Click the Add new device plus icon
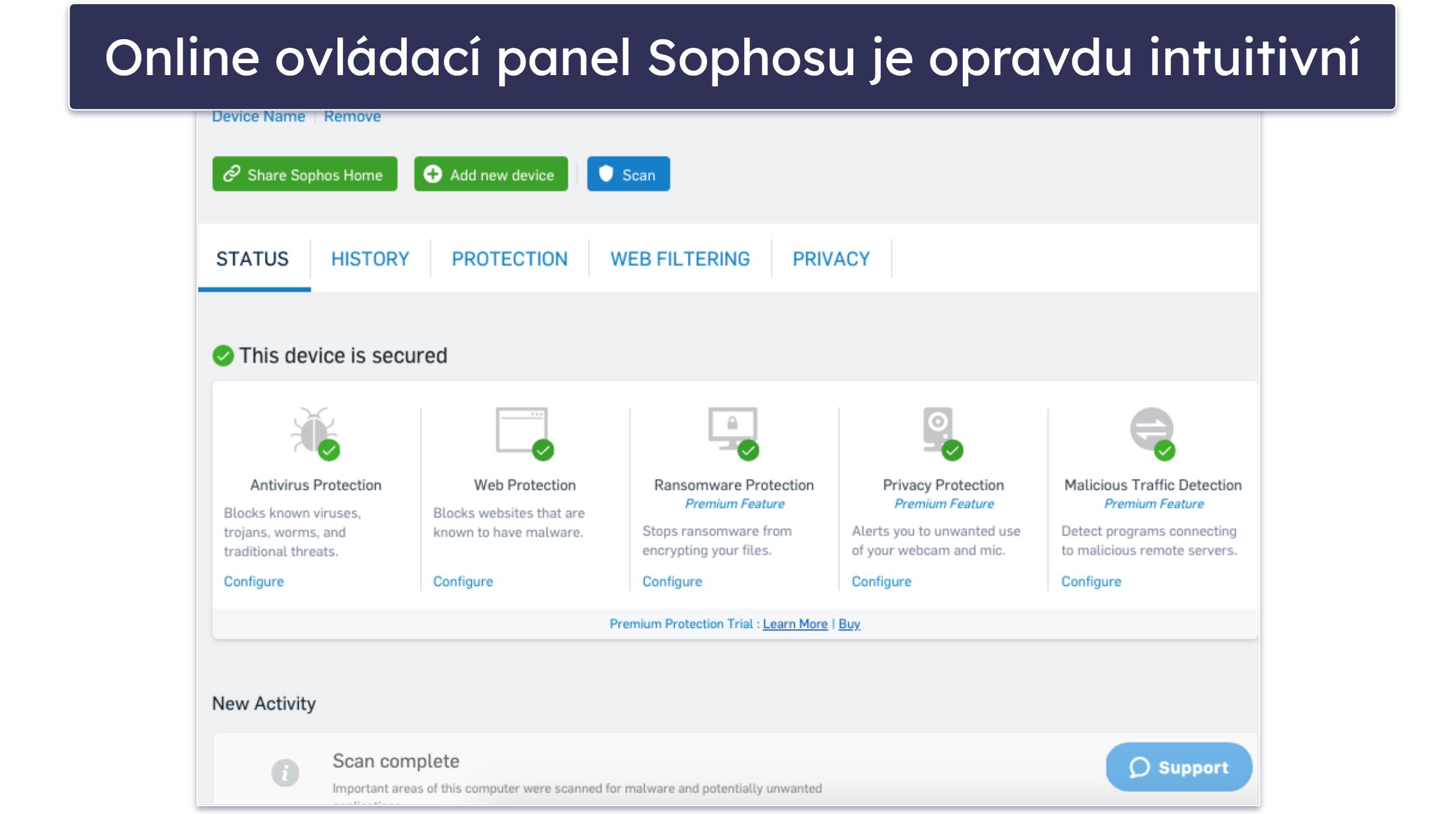The width and height of the screenshot is (1456, 814). point(431,174)
